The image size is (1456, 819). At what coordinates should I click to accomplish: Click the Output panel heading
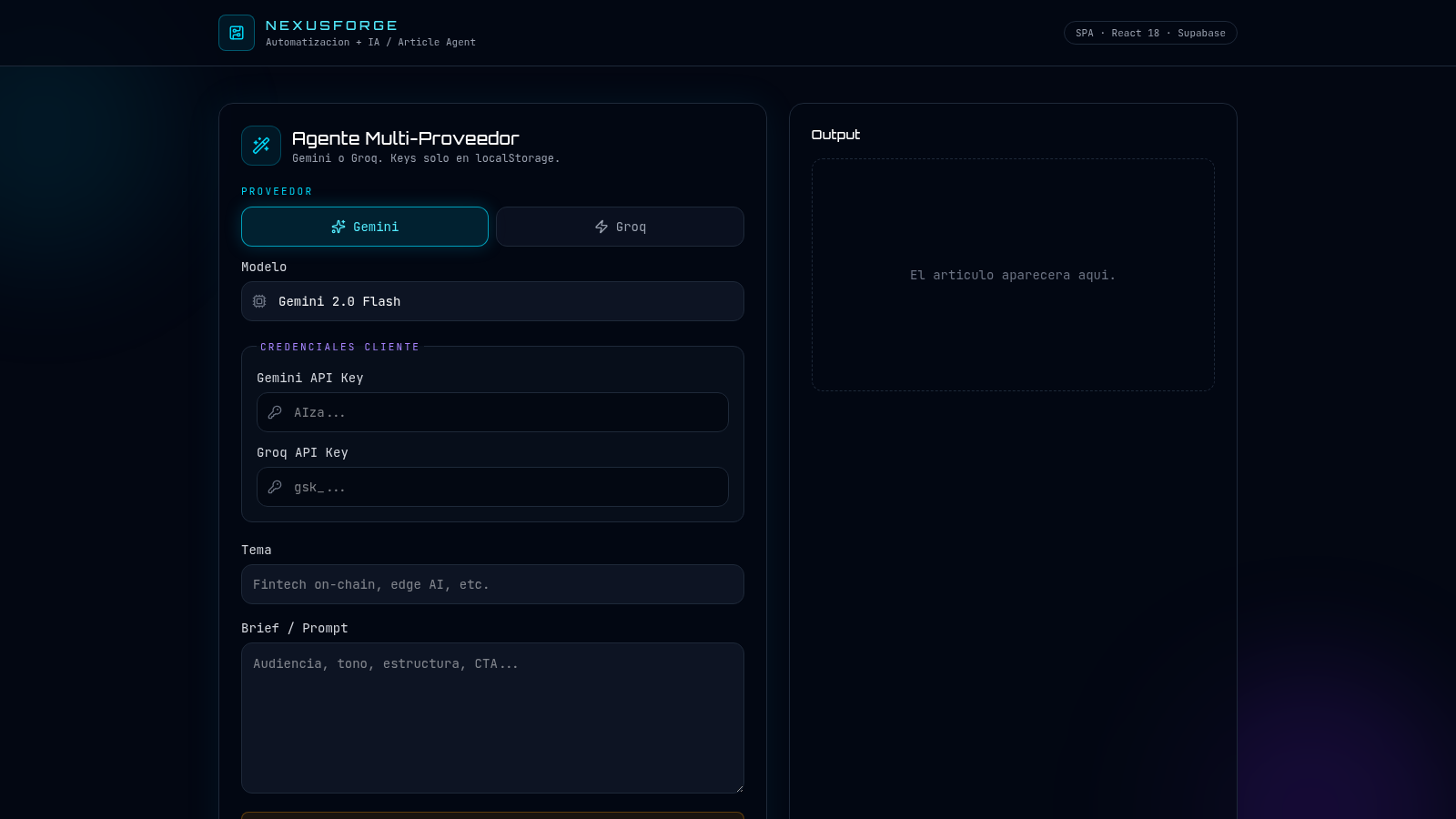tap(835, 135)
